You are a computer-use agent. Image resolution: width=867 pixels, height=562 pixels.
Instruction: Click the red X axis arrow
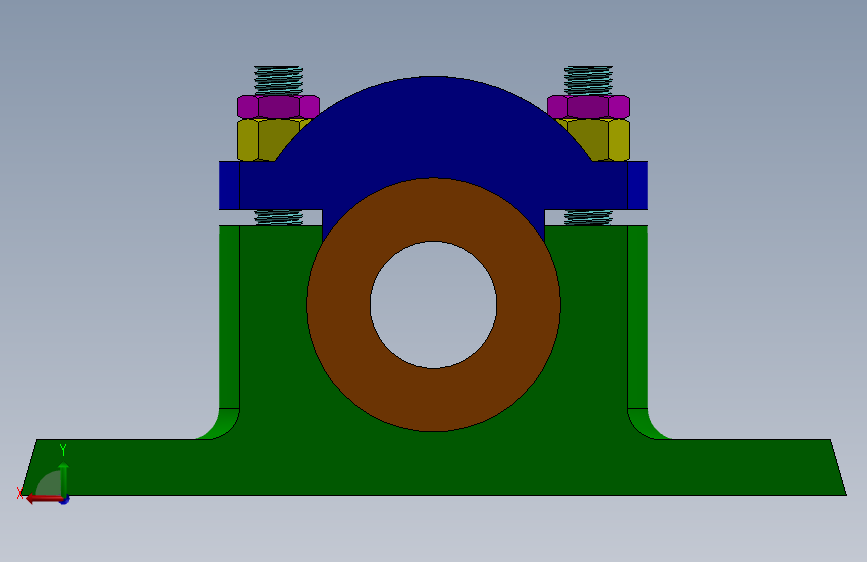(x=43, y=499)
